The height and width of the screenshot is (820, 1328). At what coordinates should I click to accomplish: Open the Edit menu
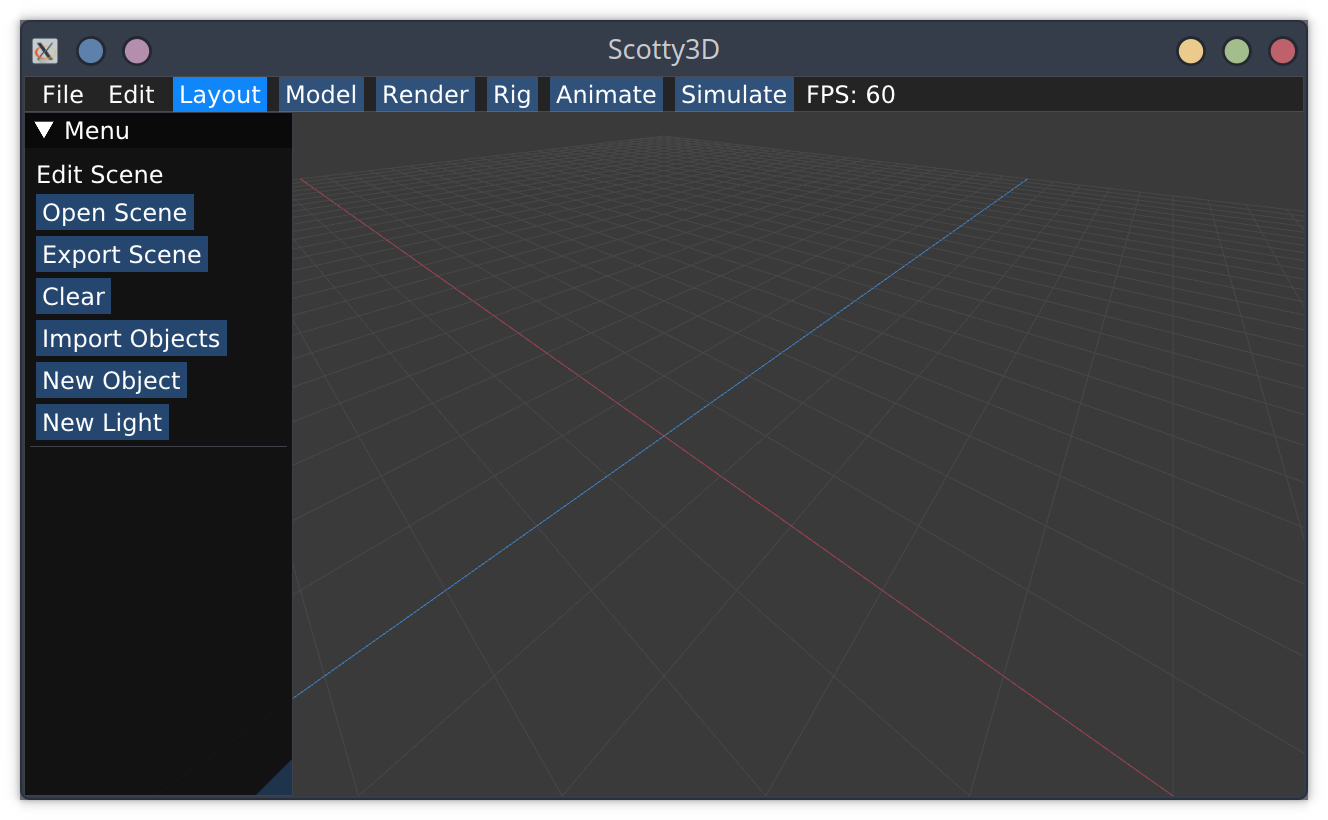pos(131,95)
